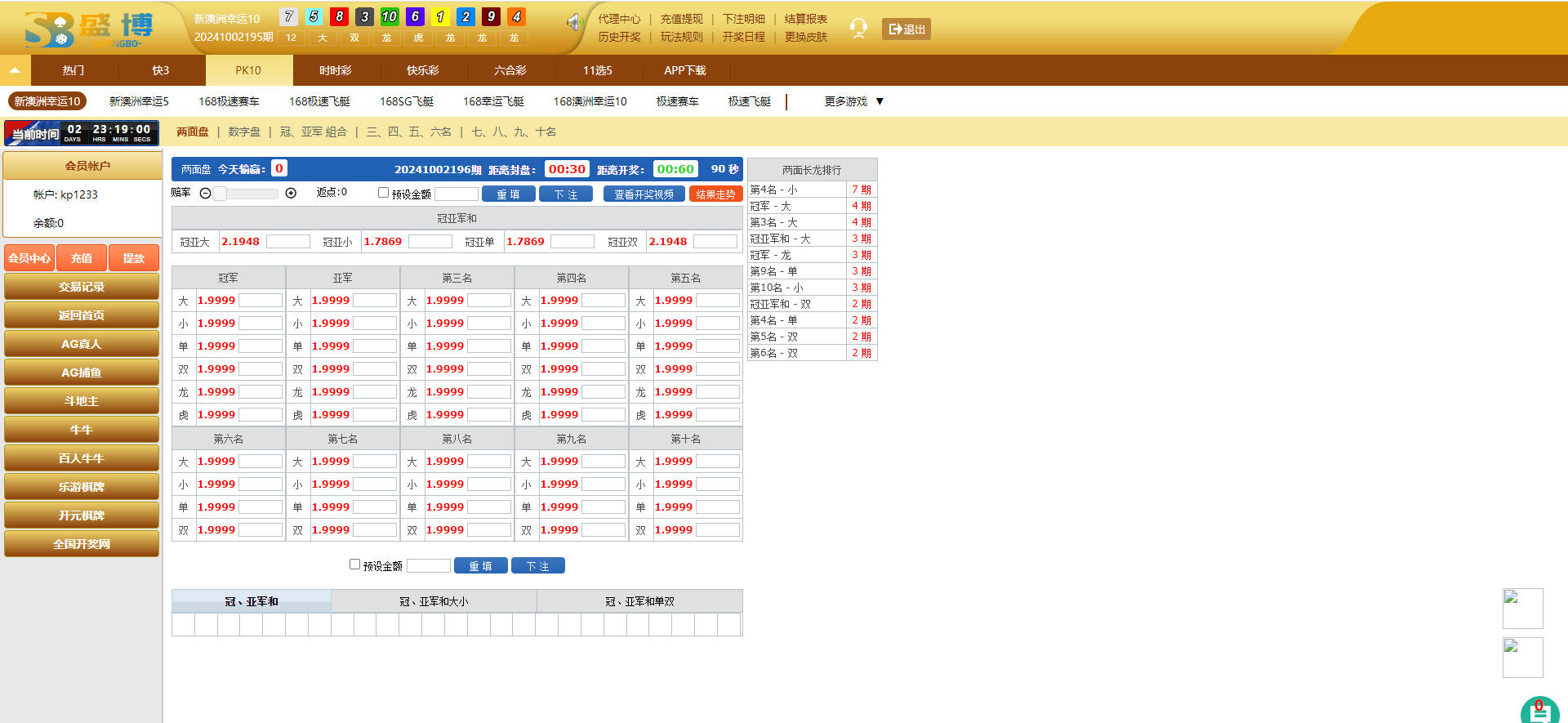Click the first winning ball number 7
This screenshot has height=723, width=1568.
point(288,16)
